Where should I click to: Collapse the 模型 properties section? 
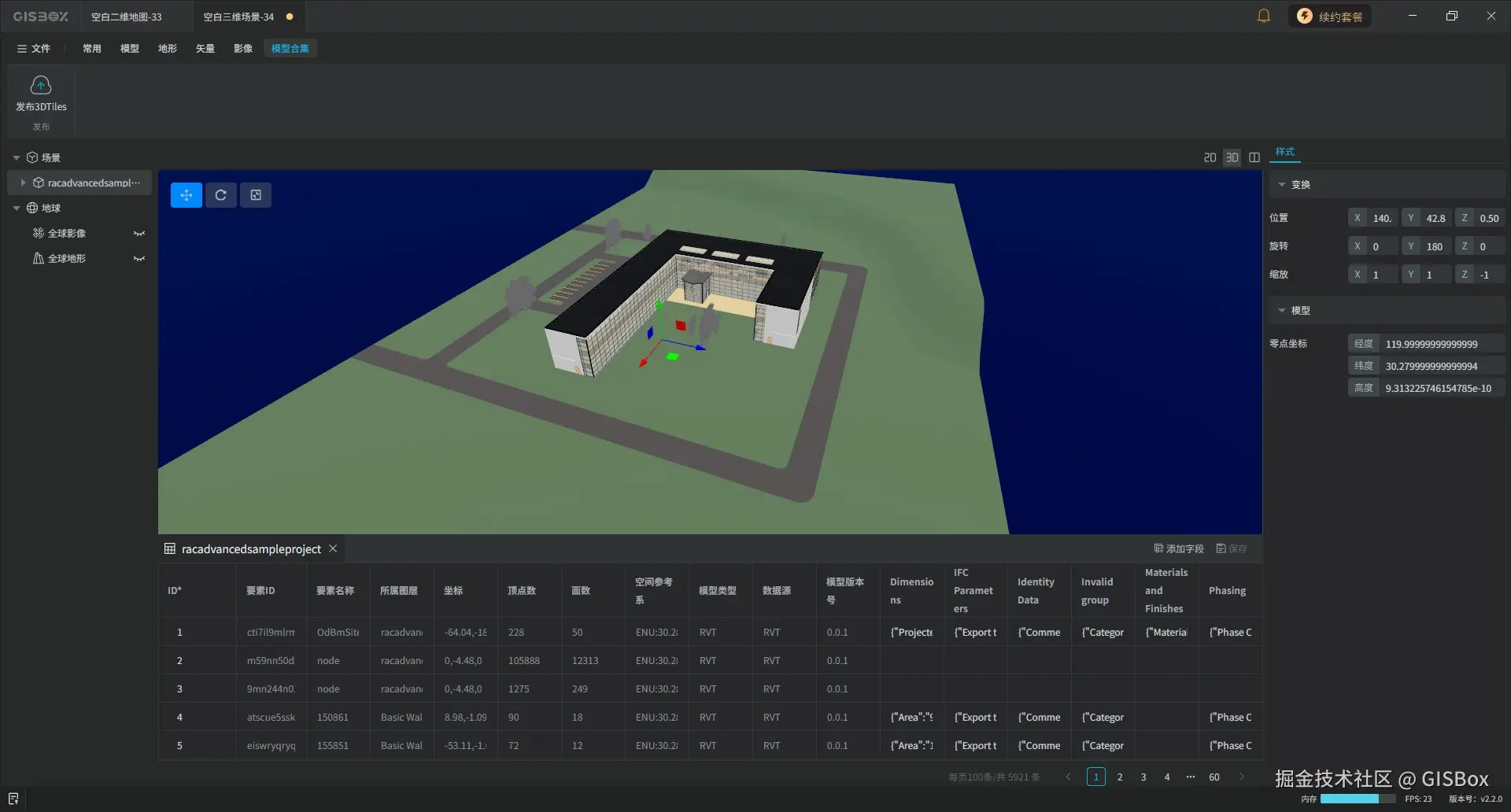tap(1282, 310)
